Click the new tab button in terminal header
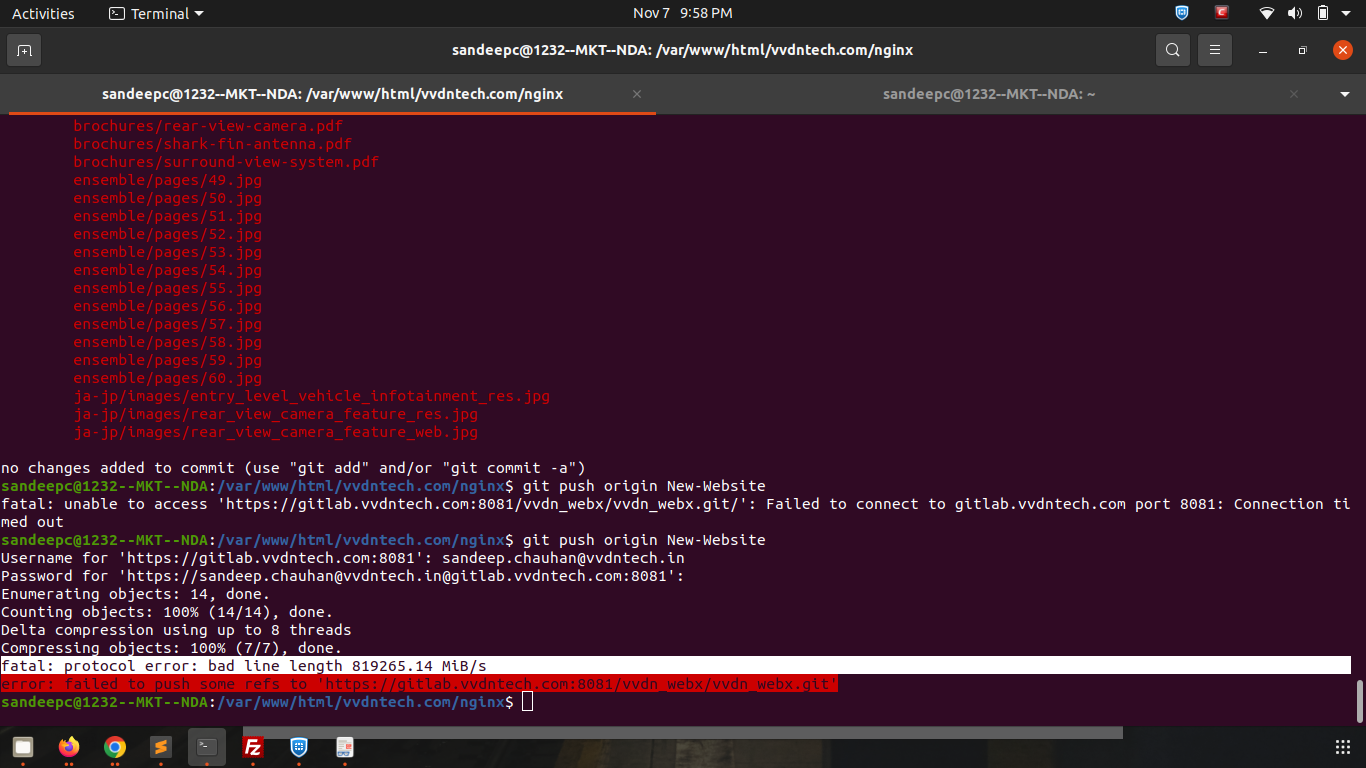 [24, 50]
